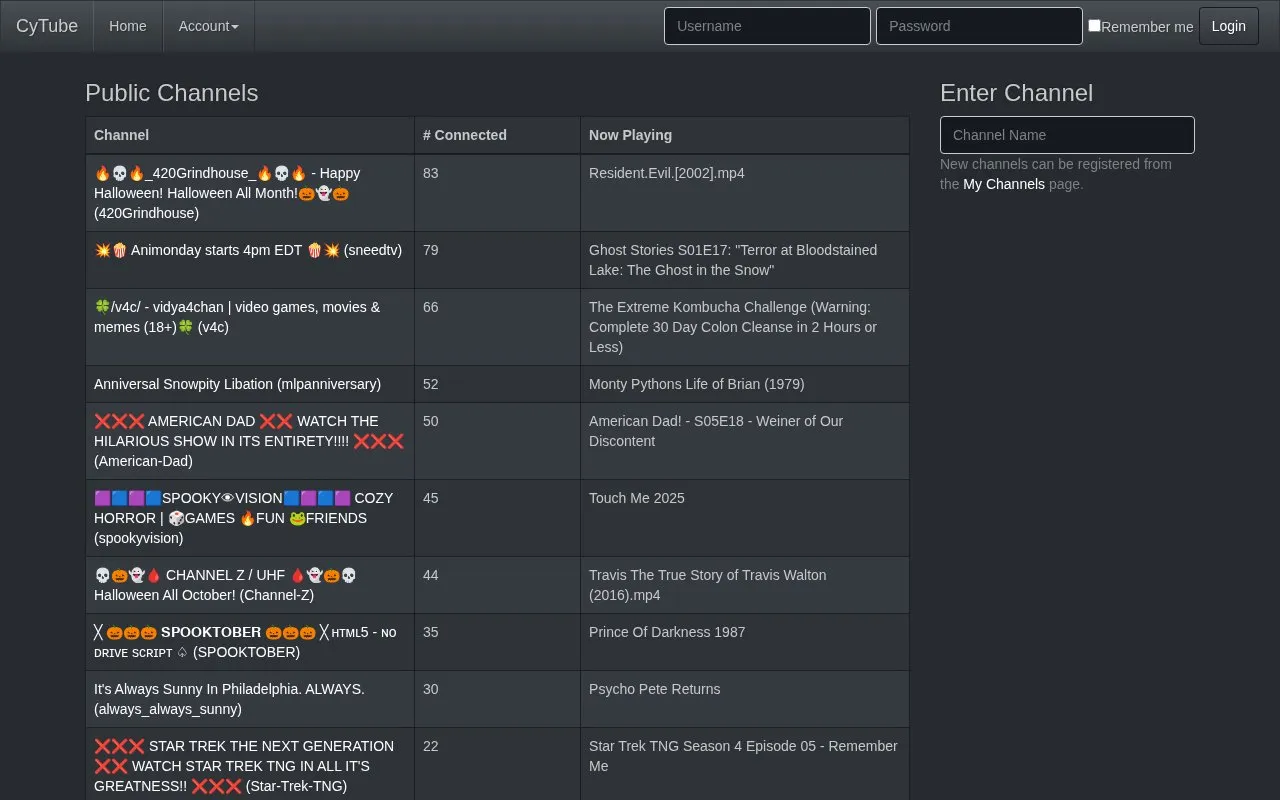Click the connected count 52

[431, 384]
